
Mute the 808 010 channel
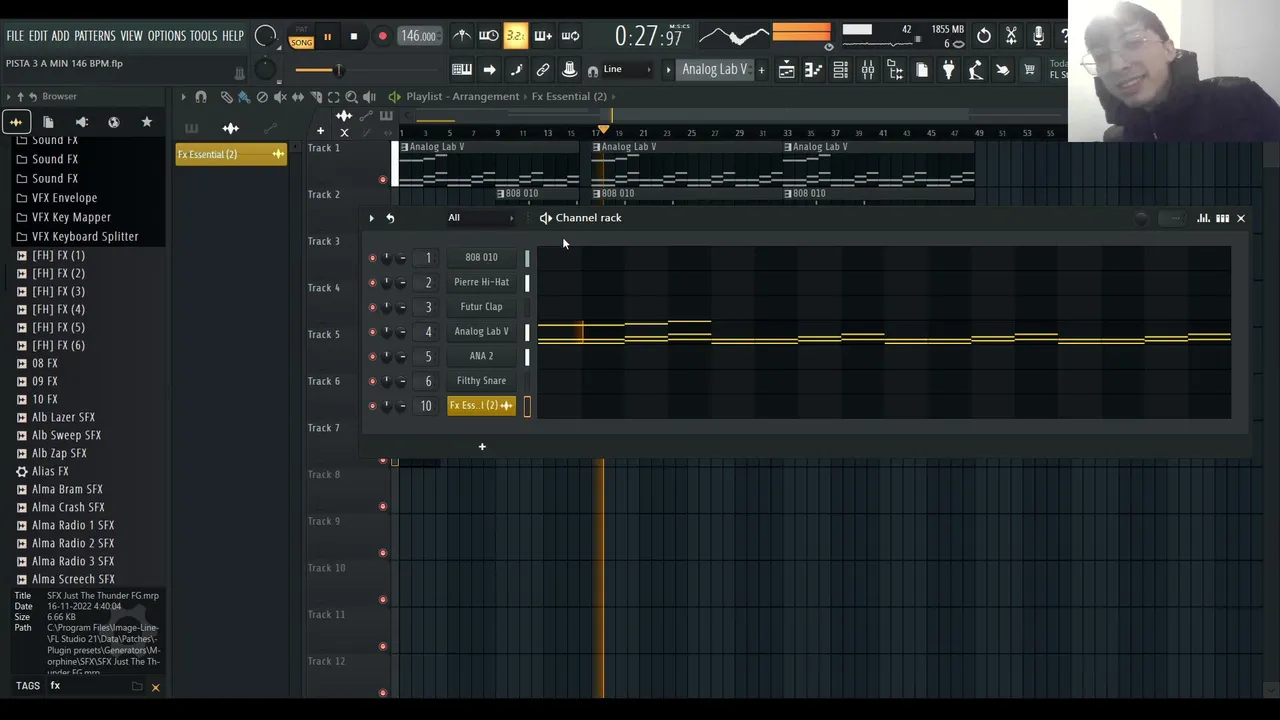tap(372, 258)
